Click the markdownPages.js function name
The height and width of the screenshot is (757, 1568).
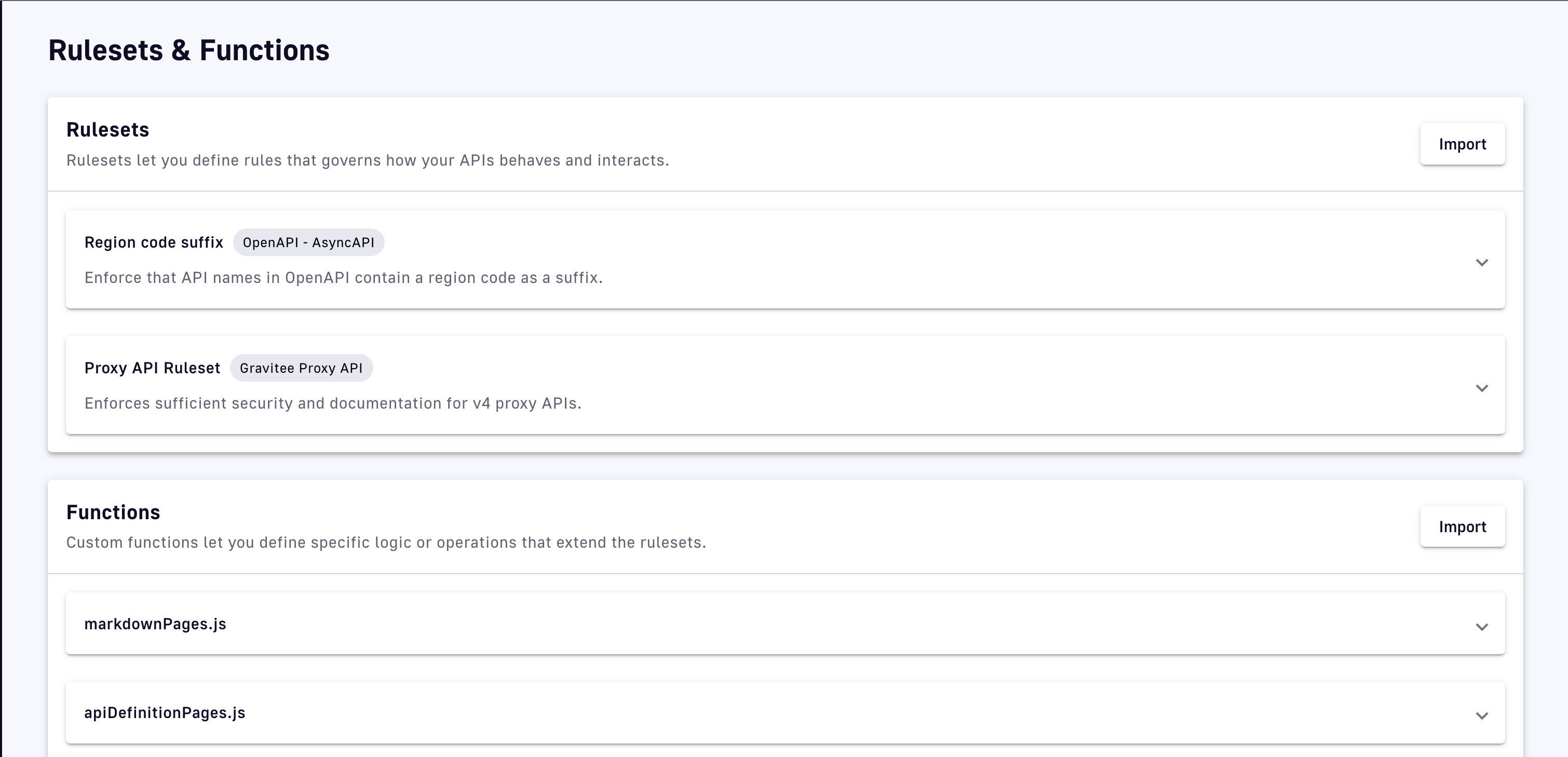(x=155, y=624)
